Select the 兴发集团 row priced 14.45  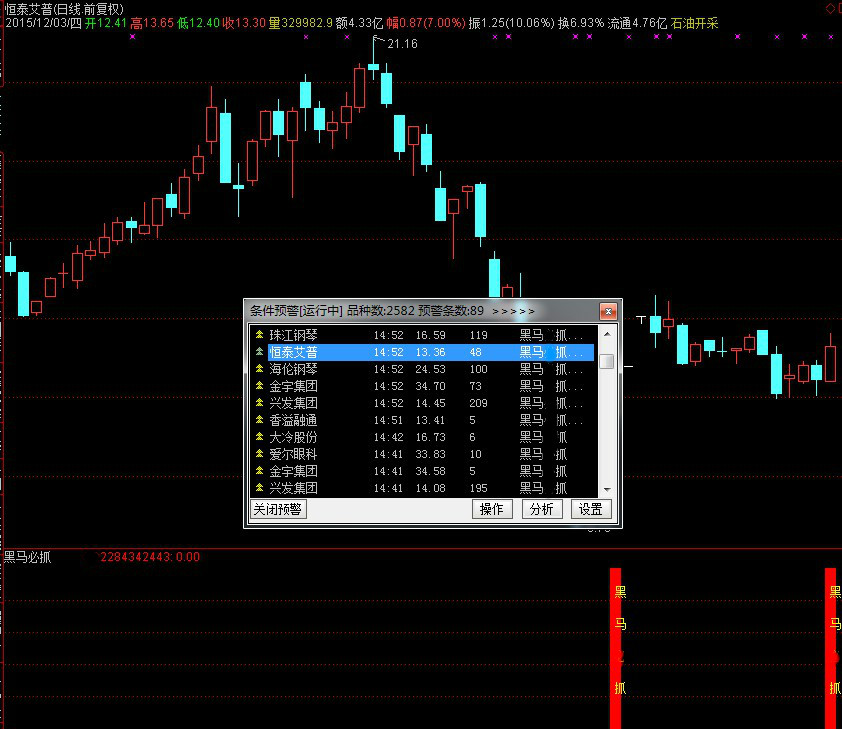click(x=422, y=403)
